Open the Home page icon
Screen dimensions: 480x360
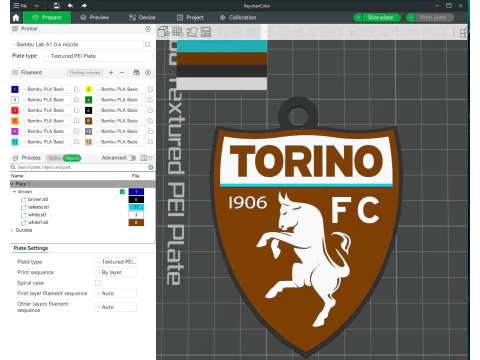16,18
